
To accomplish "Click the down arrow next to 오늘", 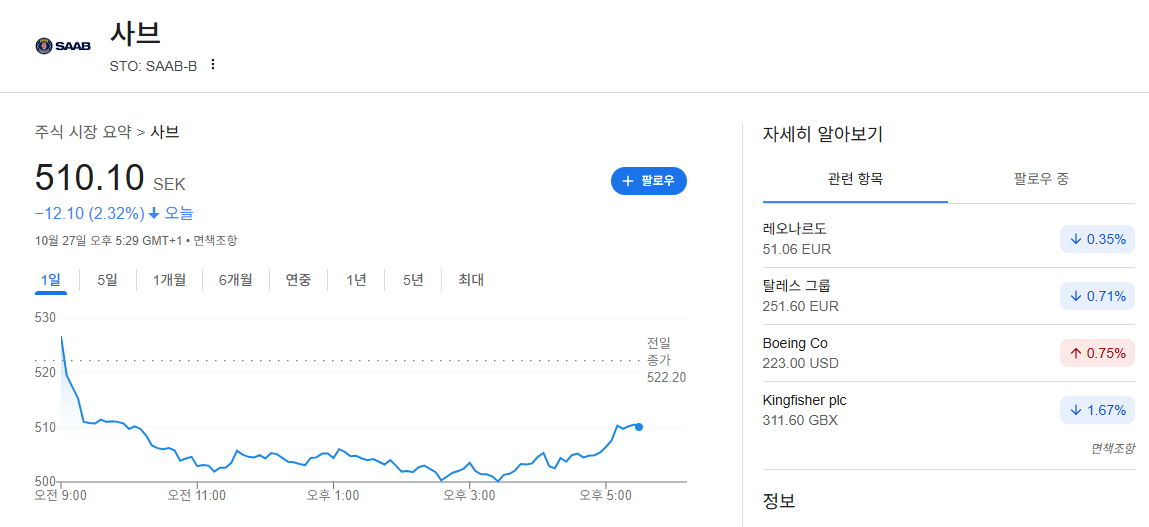I will [x=154, y=213].
